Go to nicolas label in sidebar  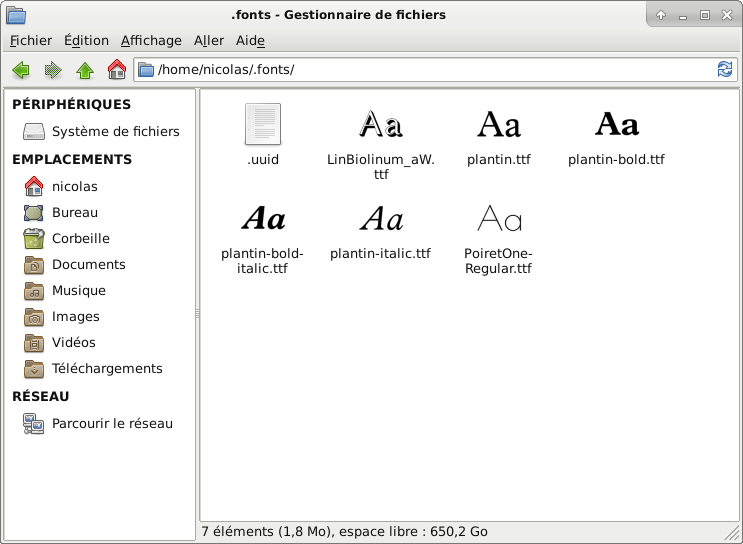point(75,187)
